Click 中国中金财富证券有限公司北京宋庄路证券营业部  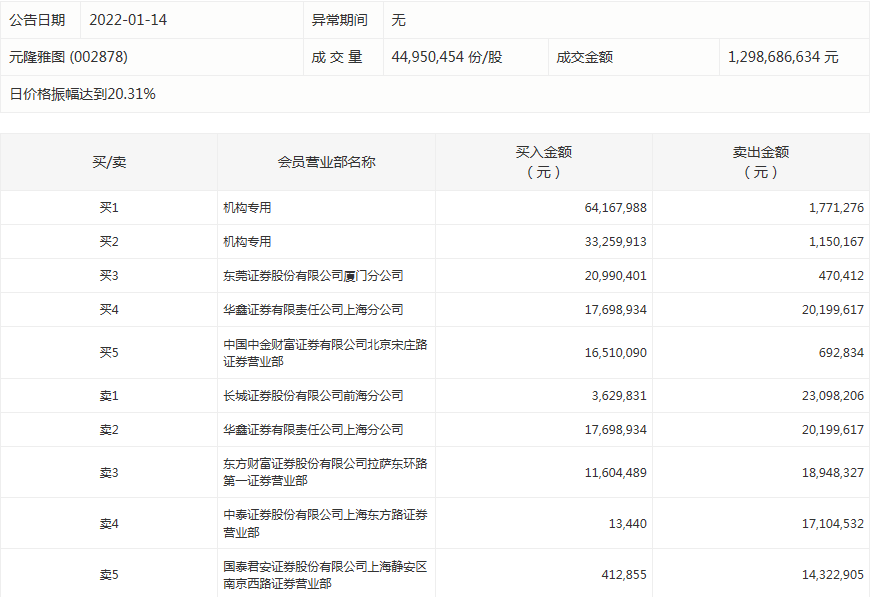coord(326,353)
